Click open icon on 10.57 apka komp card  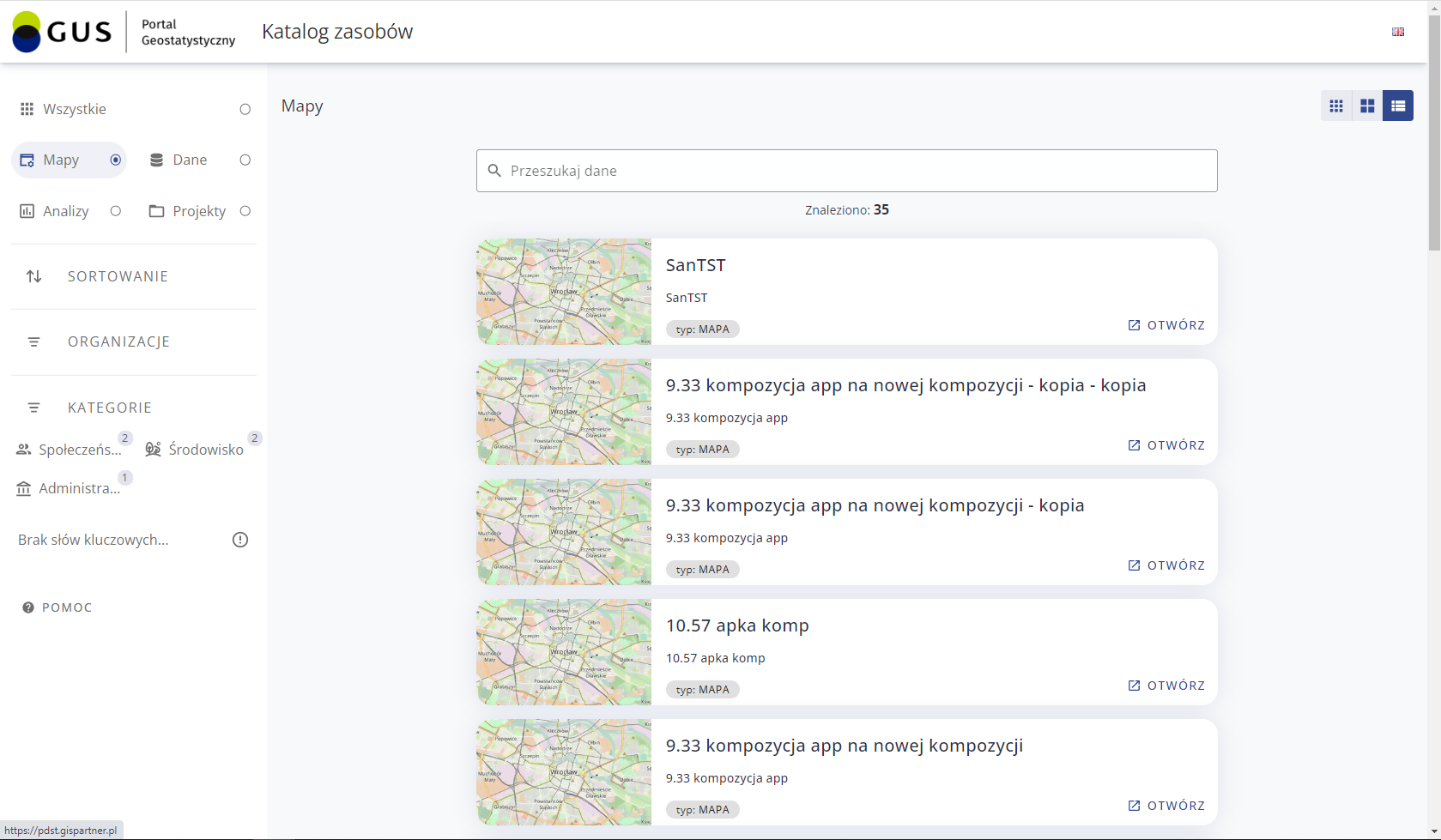pos(1135,686)
